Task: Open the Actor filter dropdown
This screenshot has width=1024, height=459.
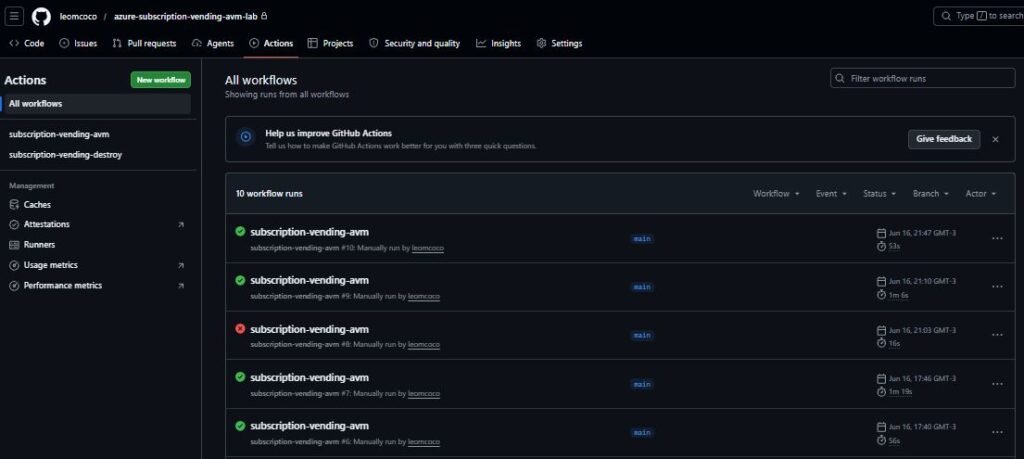Action: (x=980, y=194)
